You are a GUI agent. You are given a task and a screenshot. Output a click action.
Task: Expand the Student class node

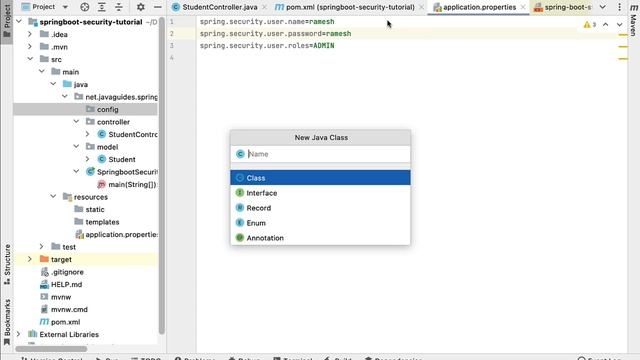(87, 159)
